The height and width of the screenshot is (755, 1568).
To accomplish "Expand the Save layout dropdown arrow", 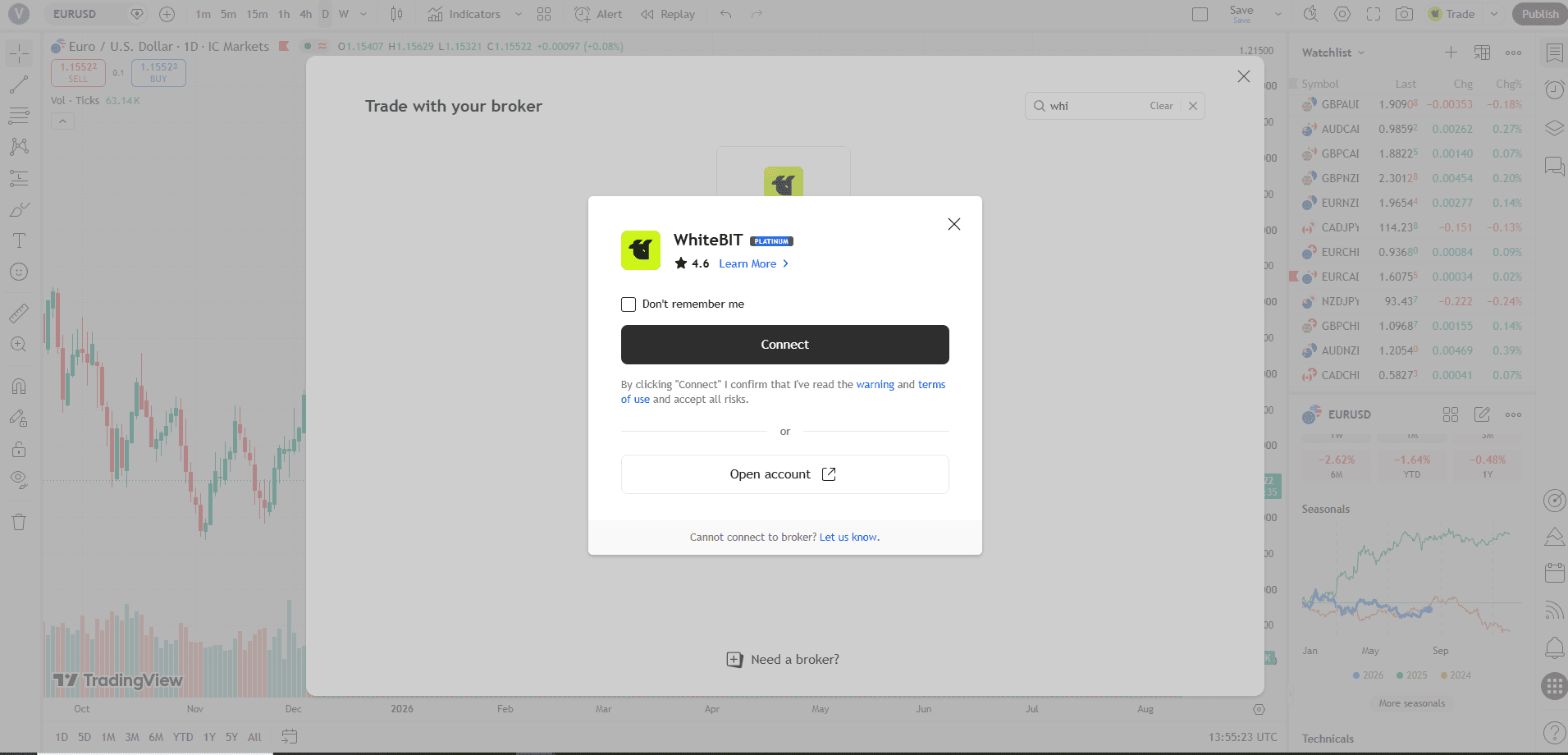I will (x=1278, y=14).
